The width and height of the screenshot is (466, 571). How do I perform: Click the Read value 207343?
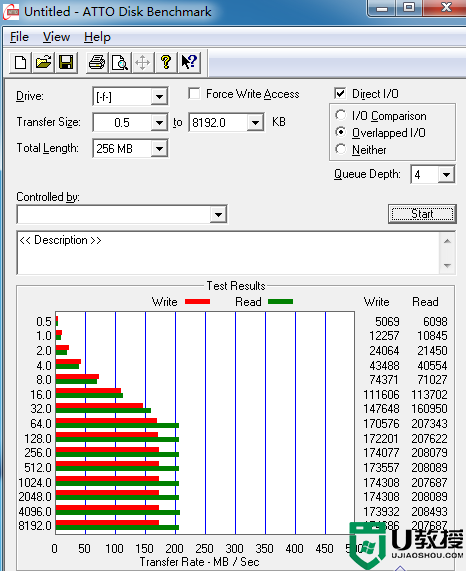pyautogui.click(x=429, y=424)
